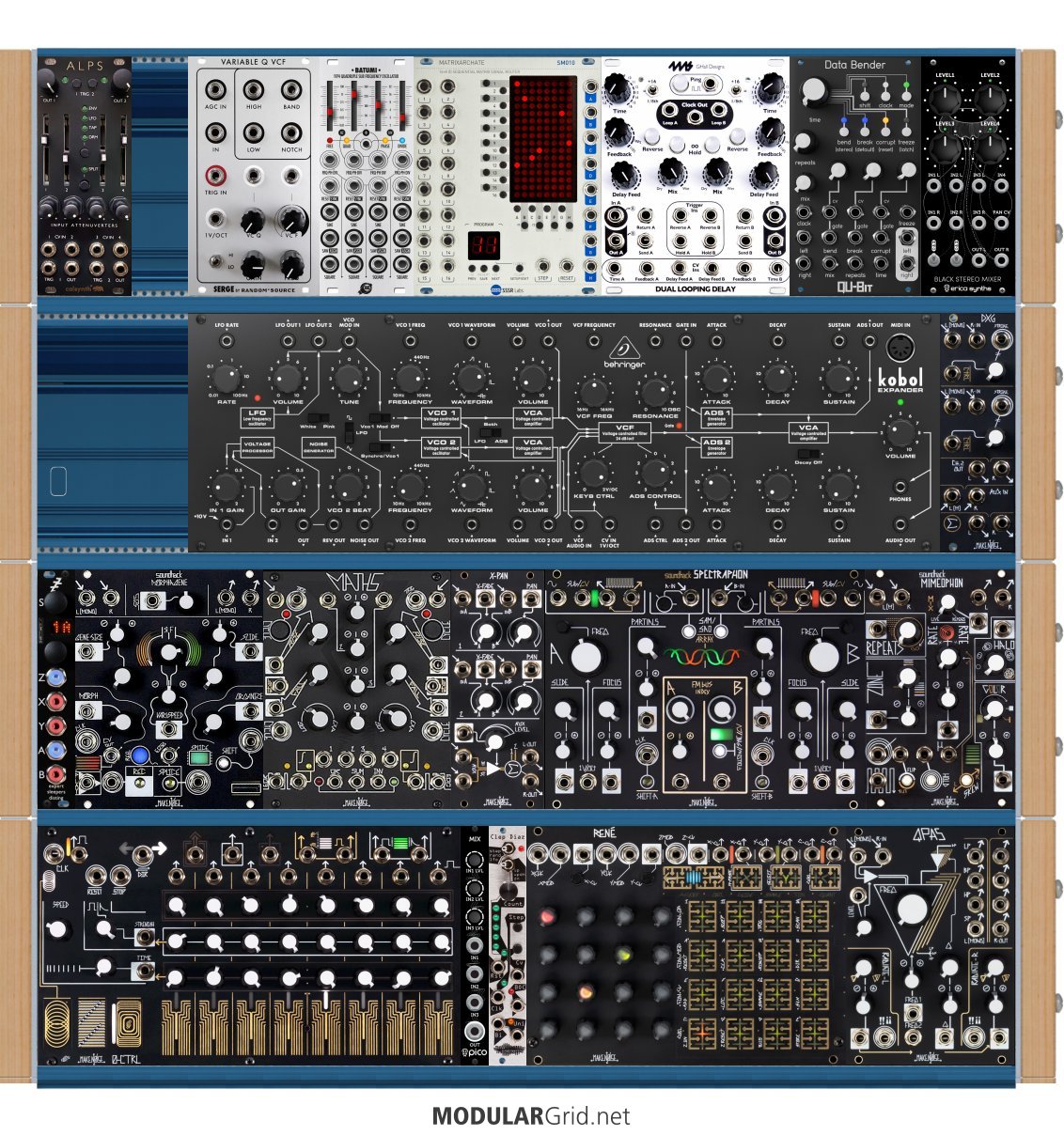
Task: Click the Kobol IN 1 GAIN knob
Action: tap(225, 487)
